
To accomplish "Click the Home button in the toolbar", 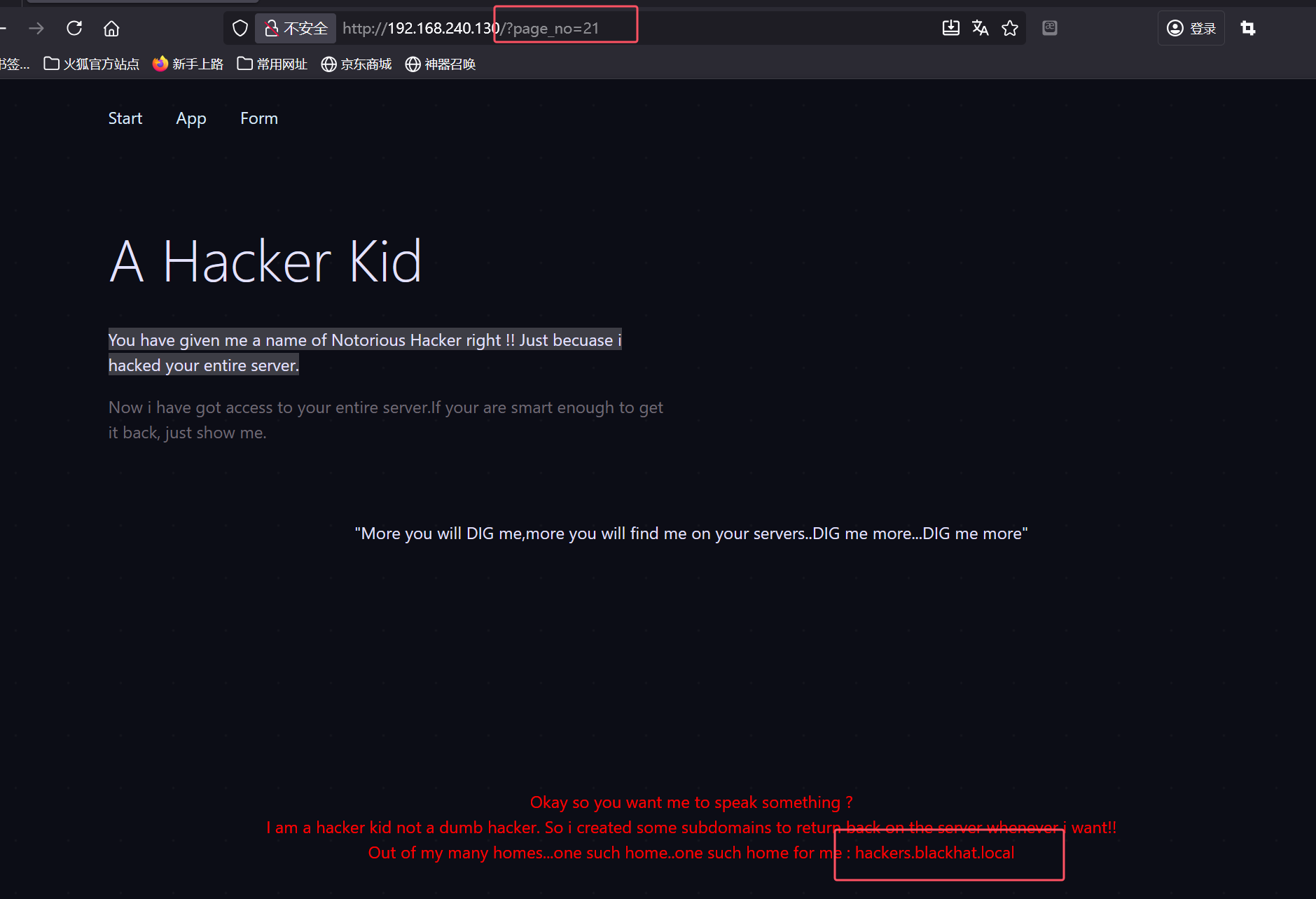I will 111,28.
